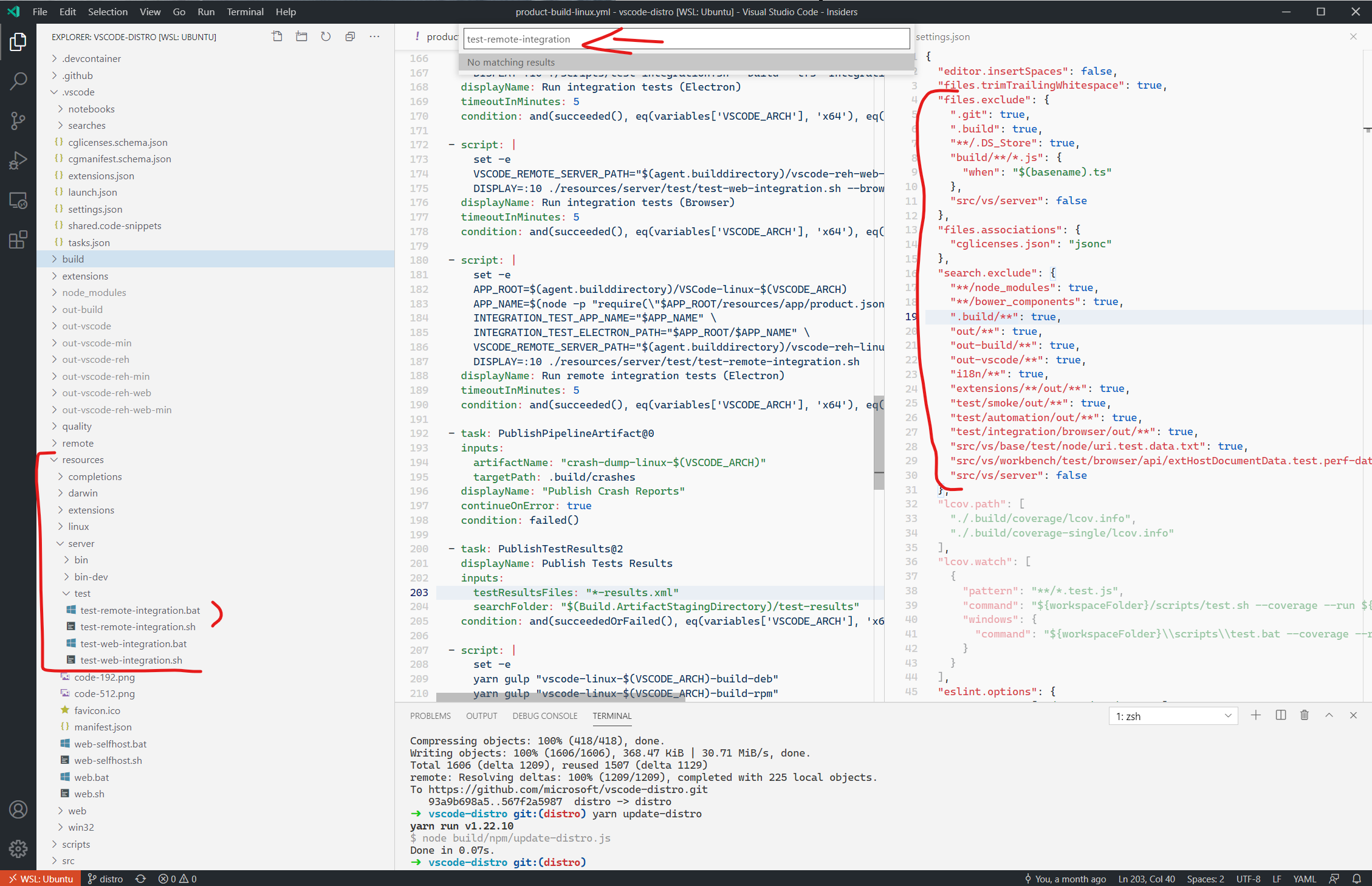Click the distro branch in status bar
This screenshot has width=1372, height=886.
(x=105, y=879)
